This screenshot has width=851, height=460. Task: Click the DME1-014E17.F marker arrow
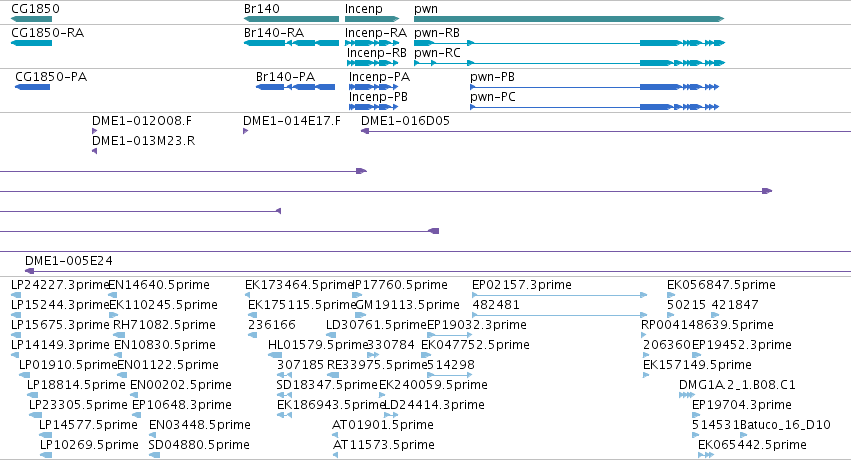pos(245,131)
